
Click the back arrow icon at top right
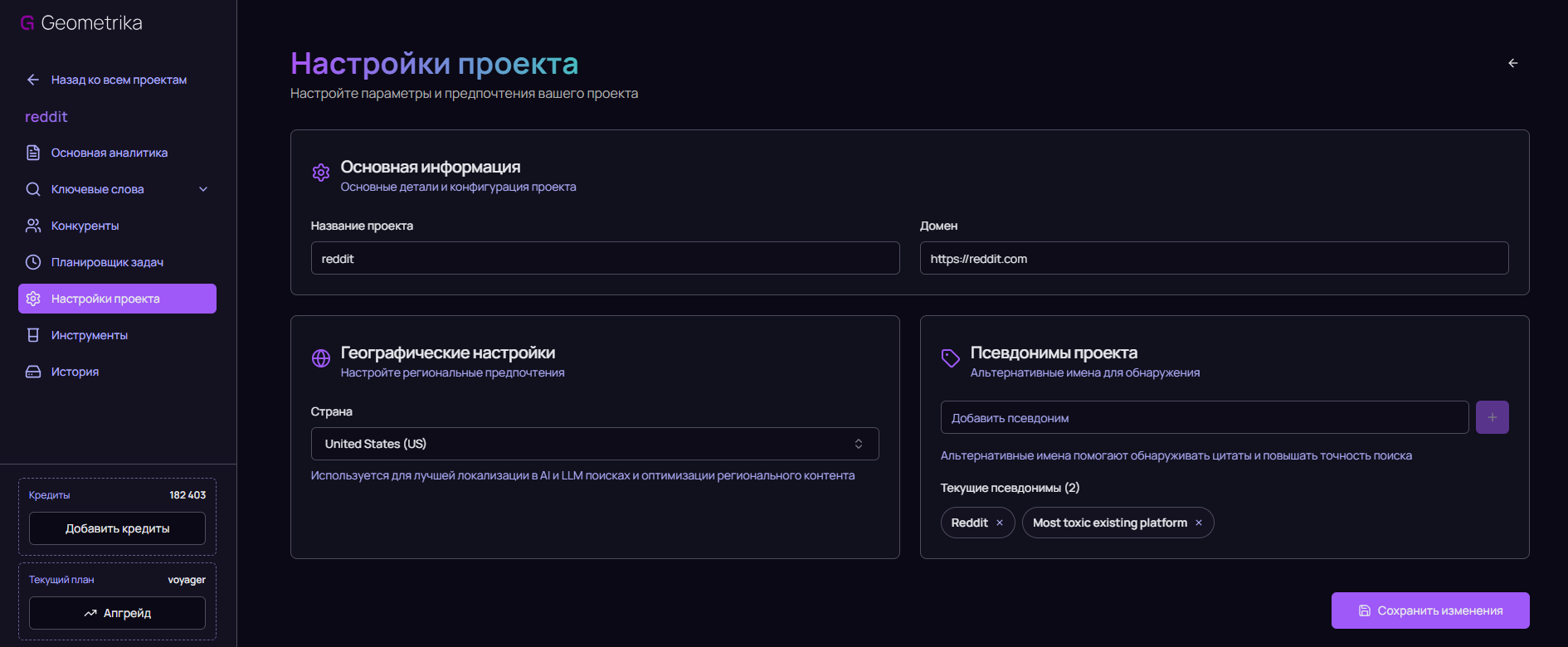(1513, 63)
